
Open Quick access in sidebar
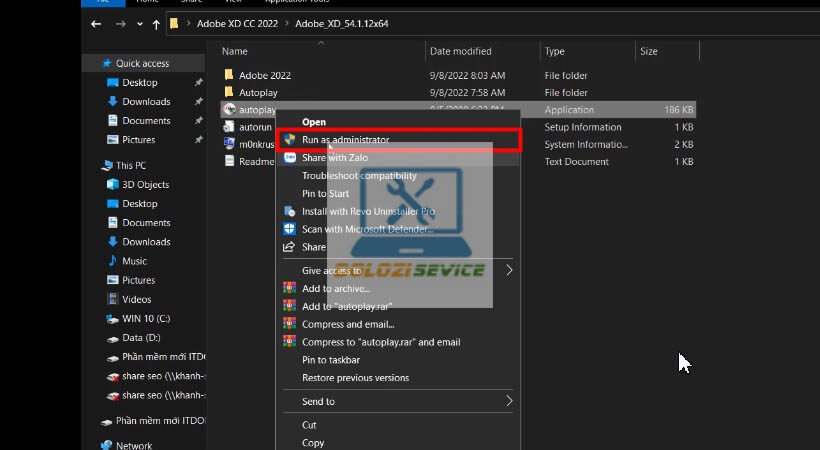(x=142, y=63)
